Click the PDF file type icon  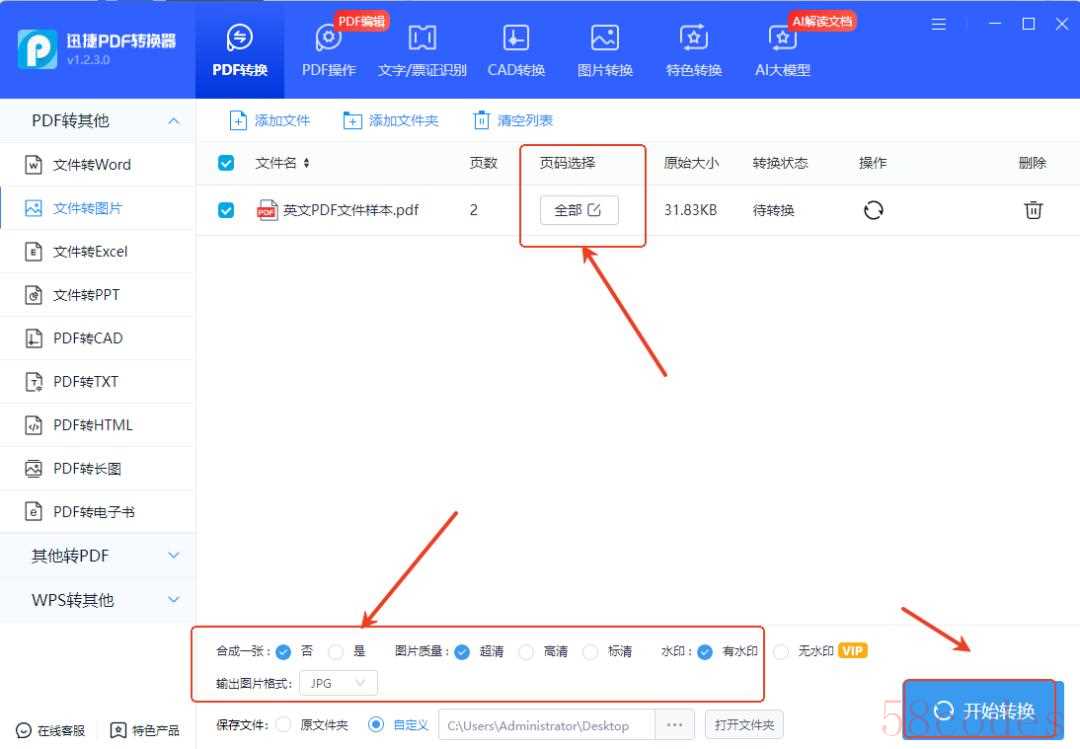click(x=267, y=209)
